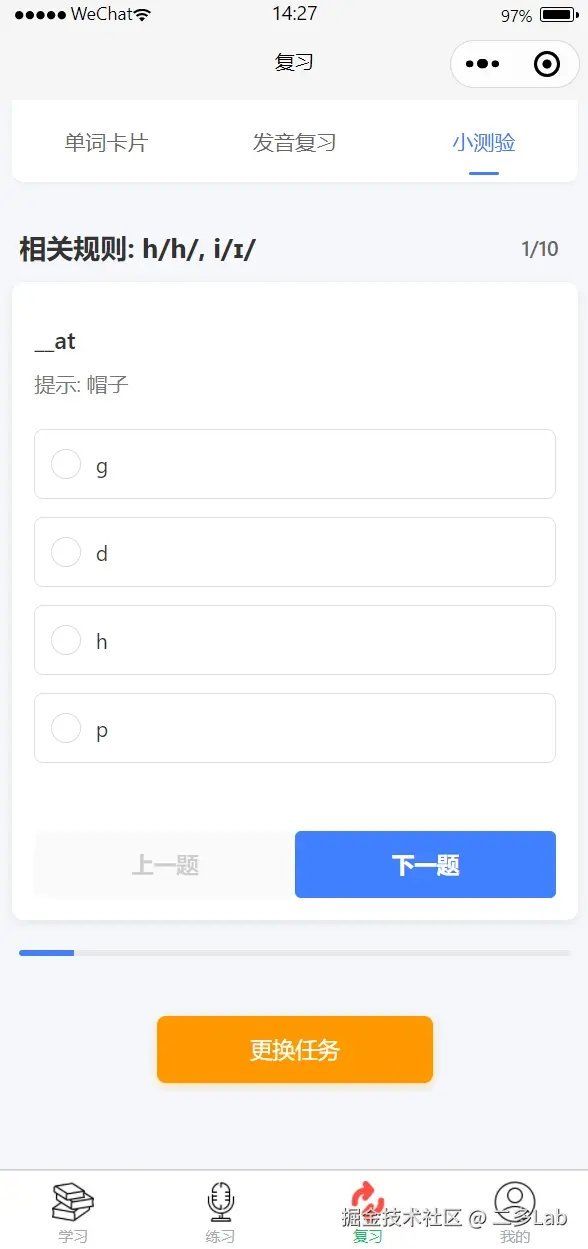The height and width of the screenshot is (1249, 588).
Task: Select answer option d
Action: 294,552
